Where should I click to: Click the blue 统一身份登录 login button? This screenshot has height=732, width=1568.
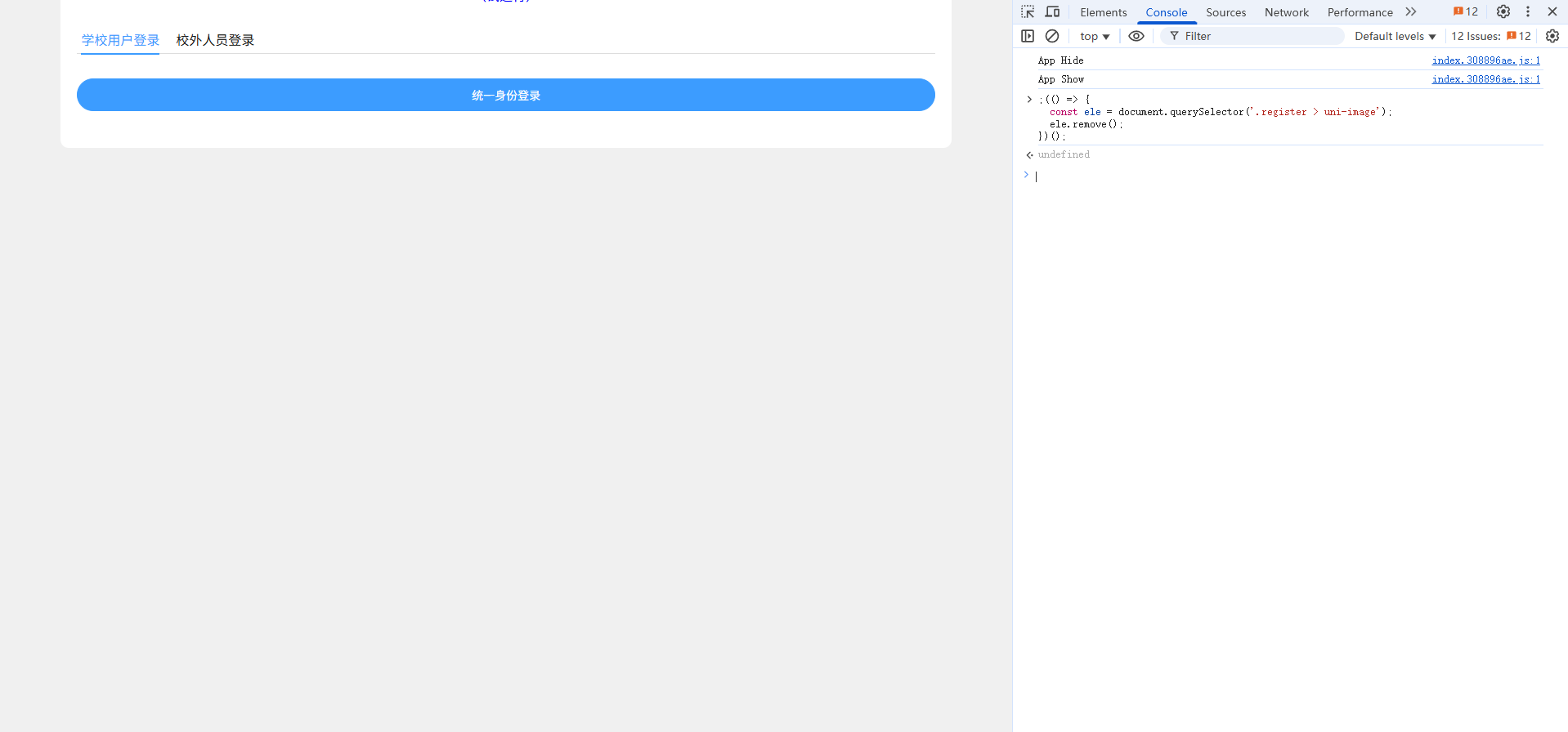coord(505,95)
